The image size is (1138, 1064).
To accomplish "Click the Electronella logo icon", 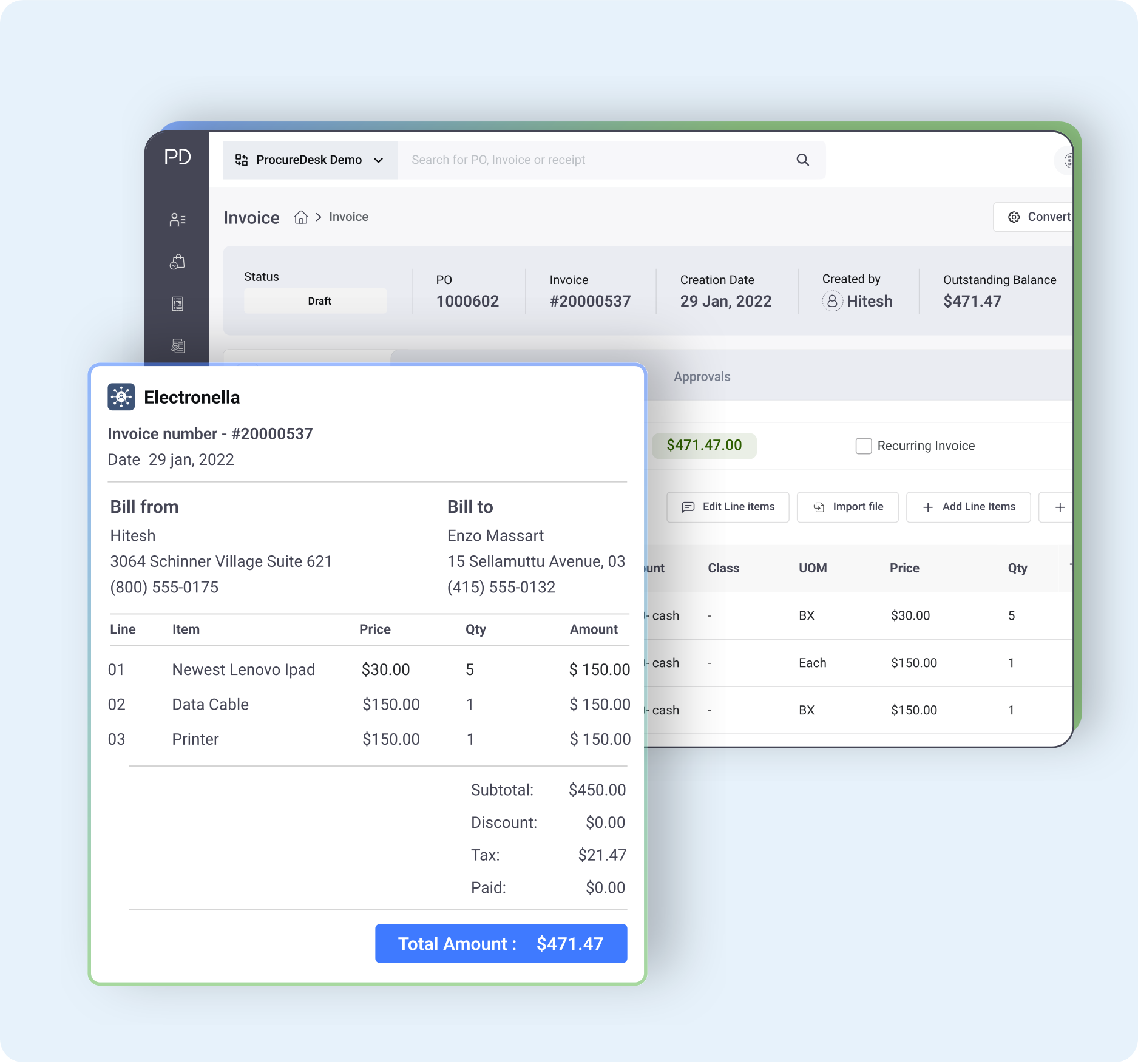I will 121,397.
